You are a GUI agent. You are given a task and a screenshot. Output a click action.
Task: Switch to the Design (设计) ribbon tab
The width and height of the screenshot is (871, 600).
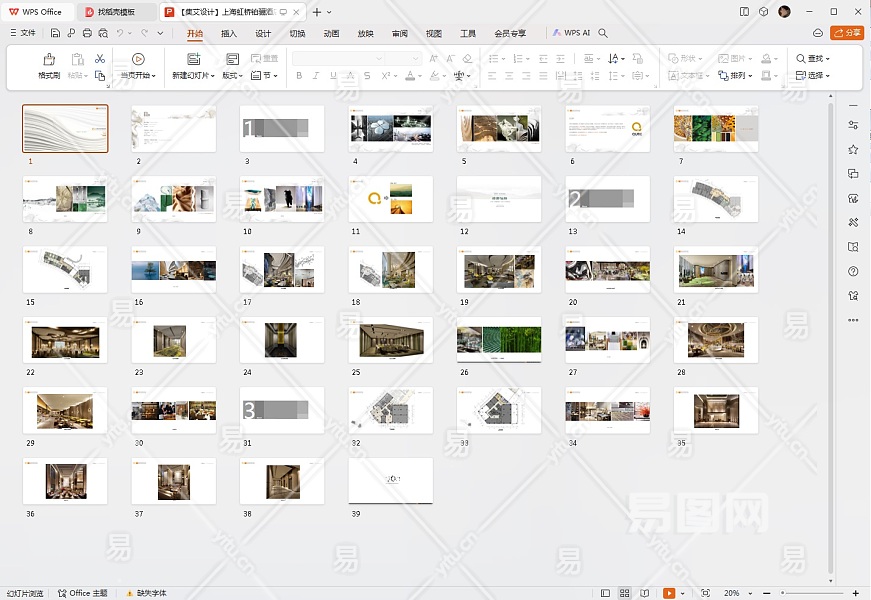pyautogui.click(x=263, y=33)
